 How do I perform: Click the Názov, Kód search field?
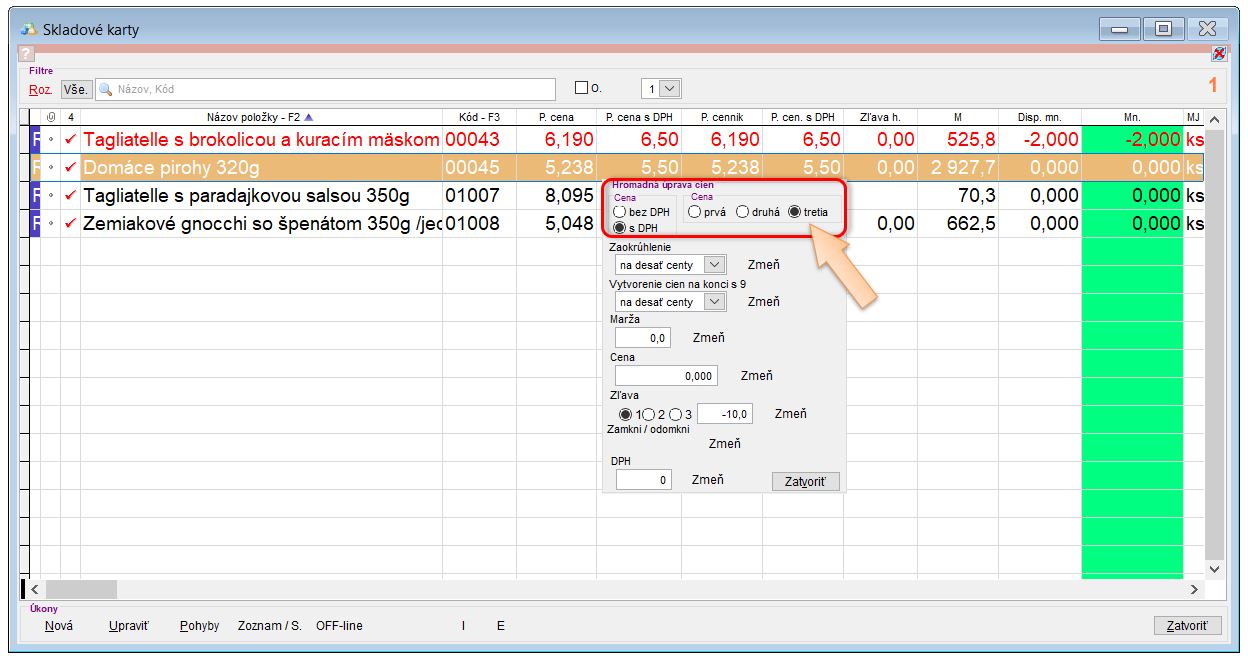pyautogui.click(x=330, y=89)
